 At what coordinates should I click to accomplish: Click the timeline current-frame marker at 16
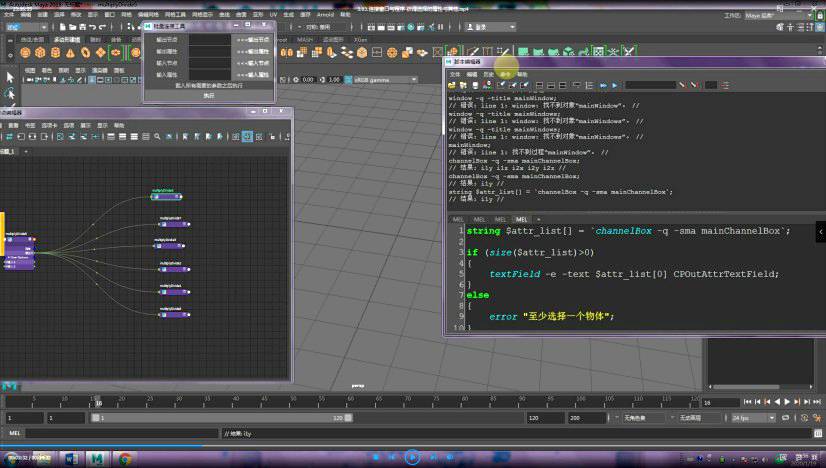[x=98, y=402]
